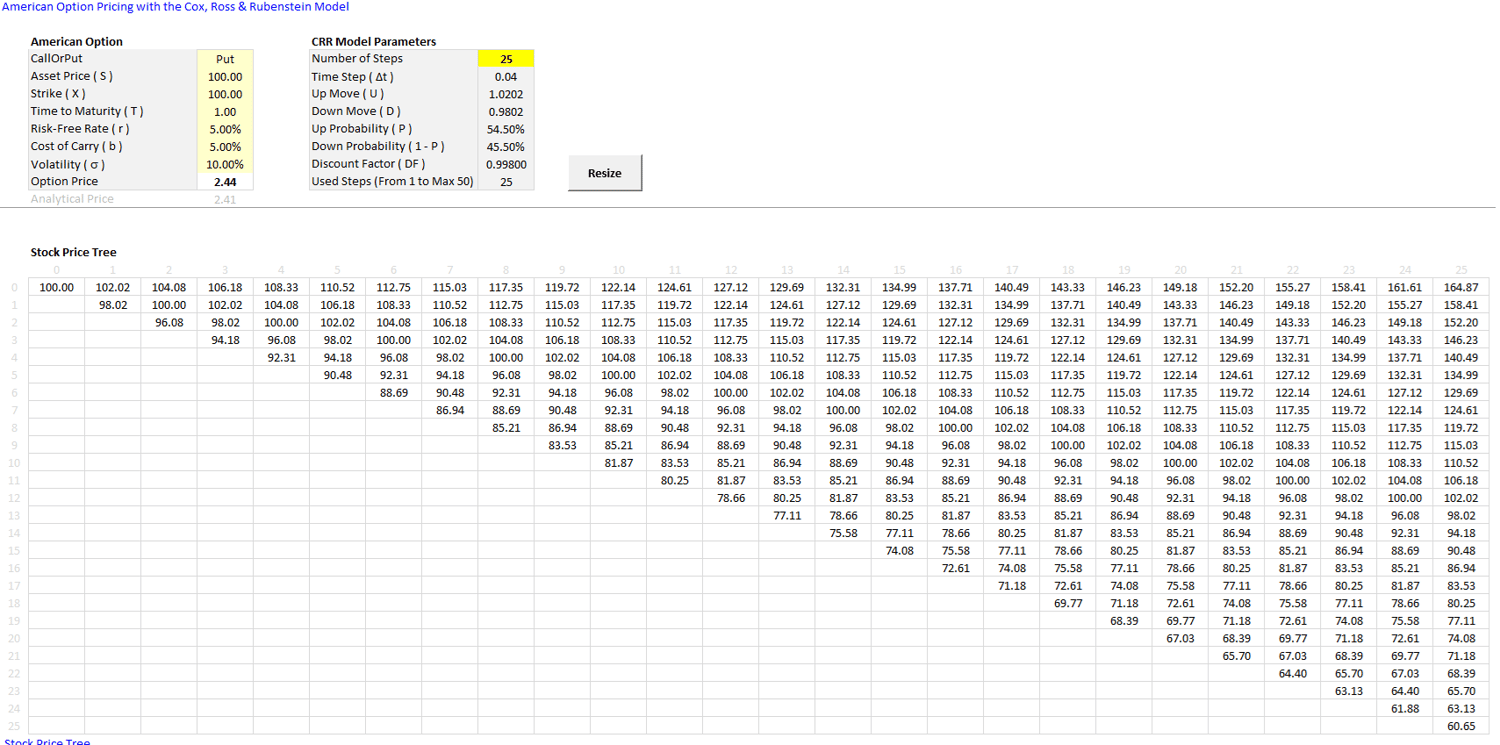Select the Cost of Carry (b) value cell
The width and height of the screenshot is (1500, 745).
[225, 147]
